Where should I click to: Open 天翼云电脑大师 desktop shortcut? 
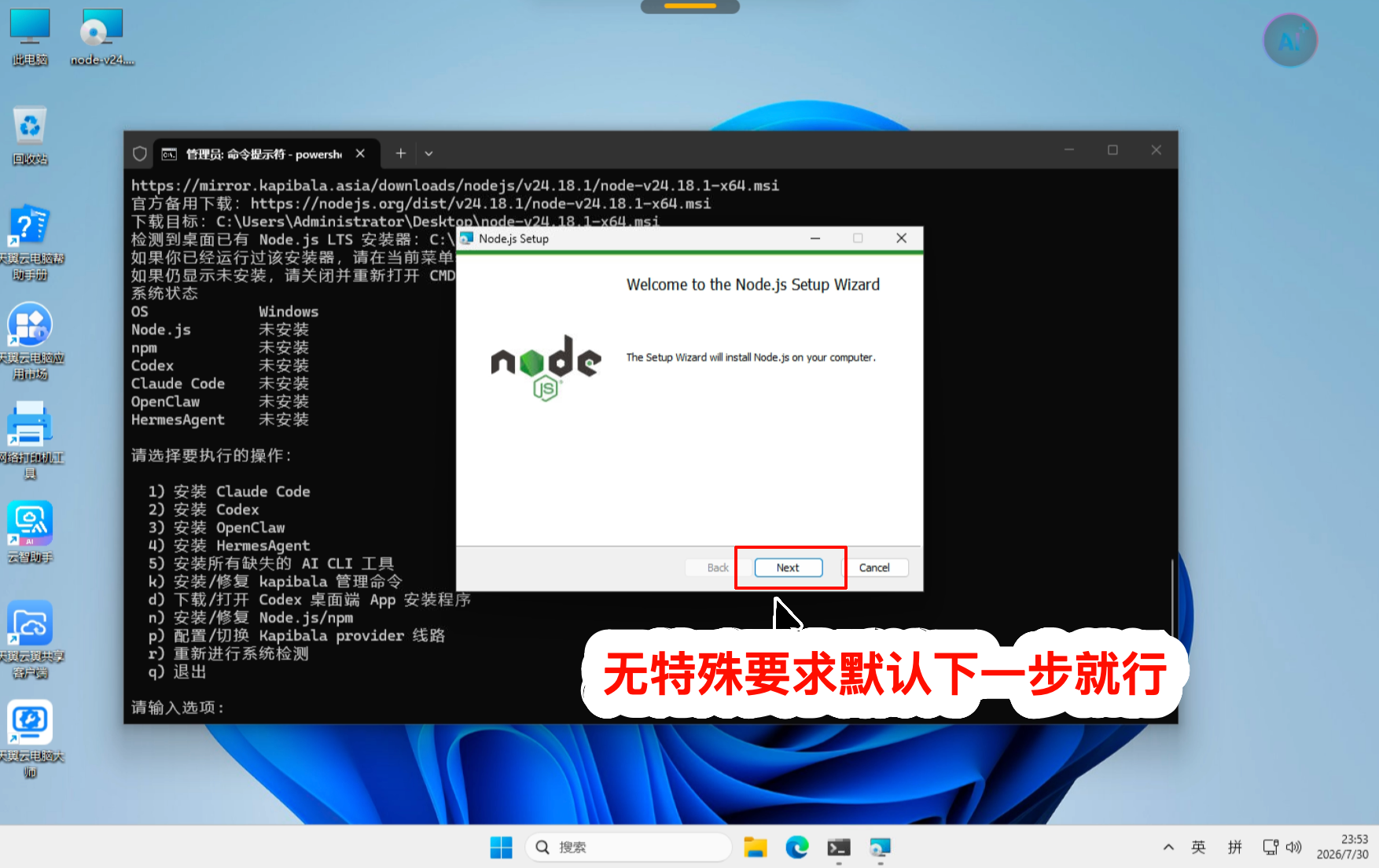pyautogui.click(x=30, y=739)
